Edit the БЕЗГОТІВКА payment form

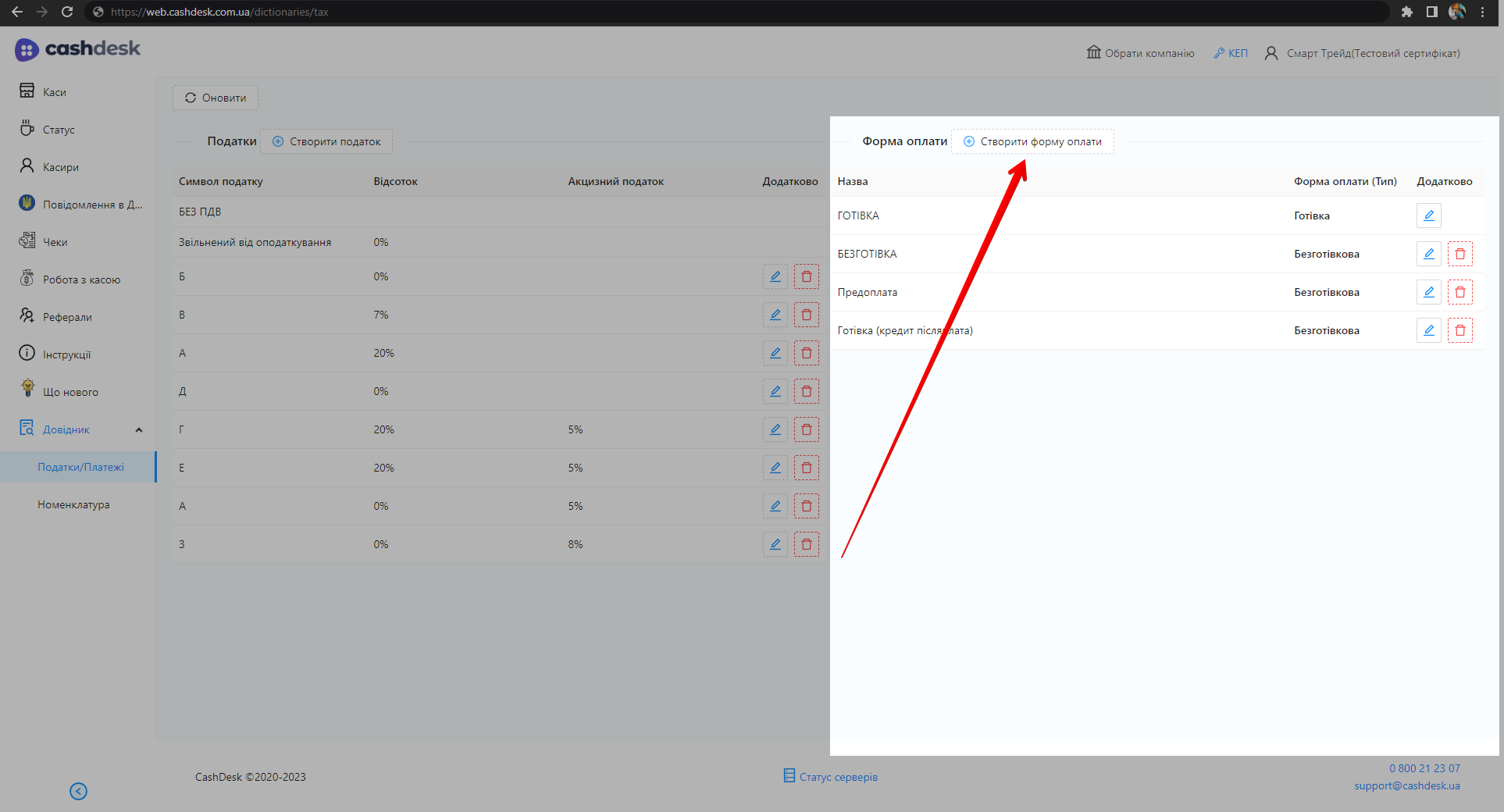pos(1428,254)
